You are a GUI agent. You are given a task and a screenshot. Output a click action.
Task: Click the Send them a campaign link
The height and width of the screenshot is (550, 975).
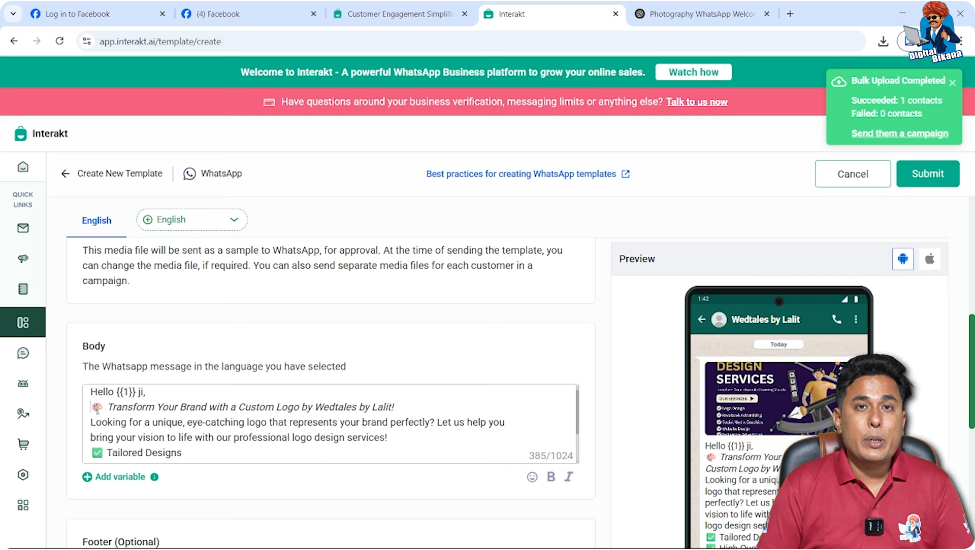point(900,133)
